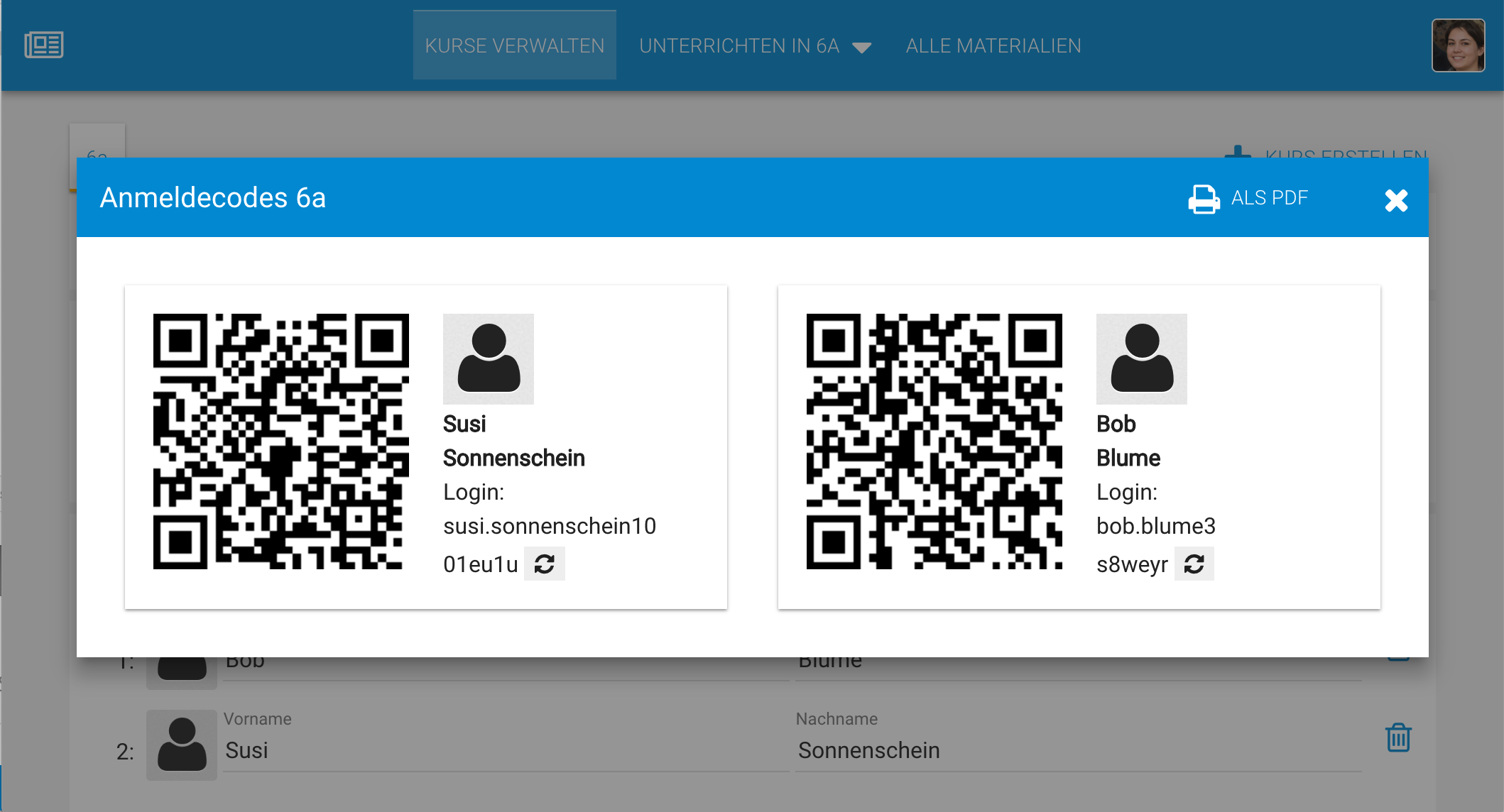Regenerate Bob Blume's login code
The image size is (1504, 812).
pyautogui.click(x=1194, y=564)
